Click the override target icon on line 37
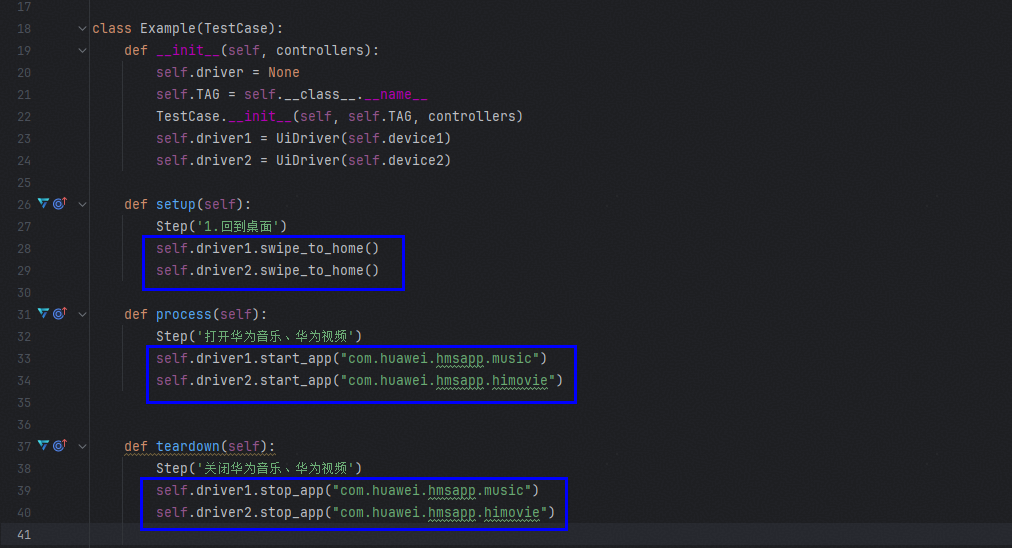The height and width of the screenshot is (548, 1012). (60, 445)
